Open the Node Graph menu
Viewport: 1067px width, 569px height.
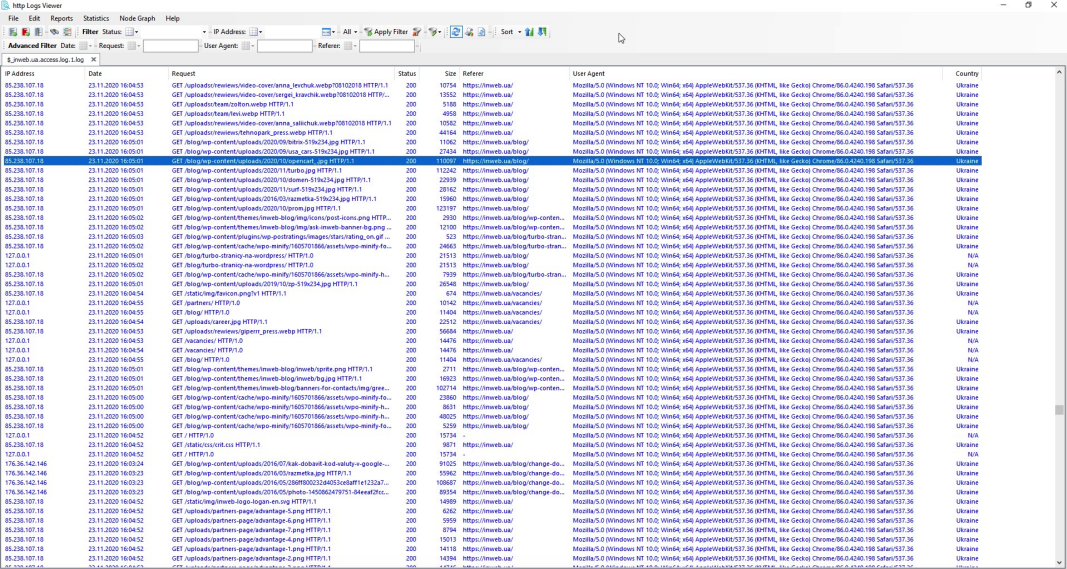pos(137,18)
